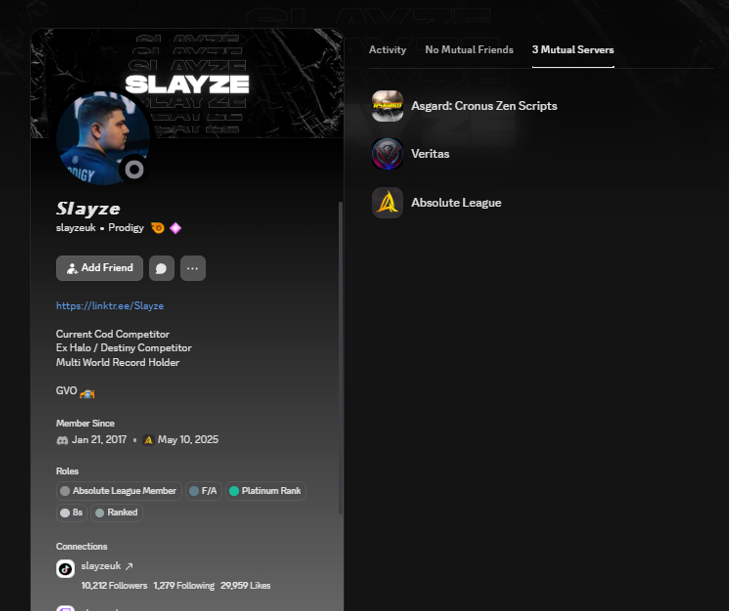
Task: Click the TikTok connection icon
Action: [x=66, y=569]
